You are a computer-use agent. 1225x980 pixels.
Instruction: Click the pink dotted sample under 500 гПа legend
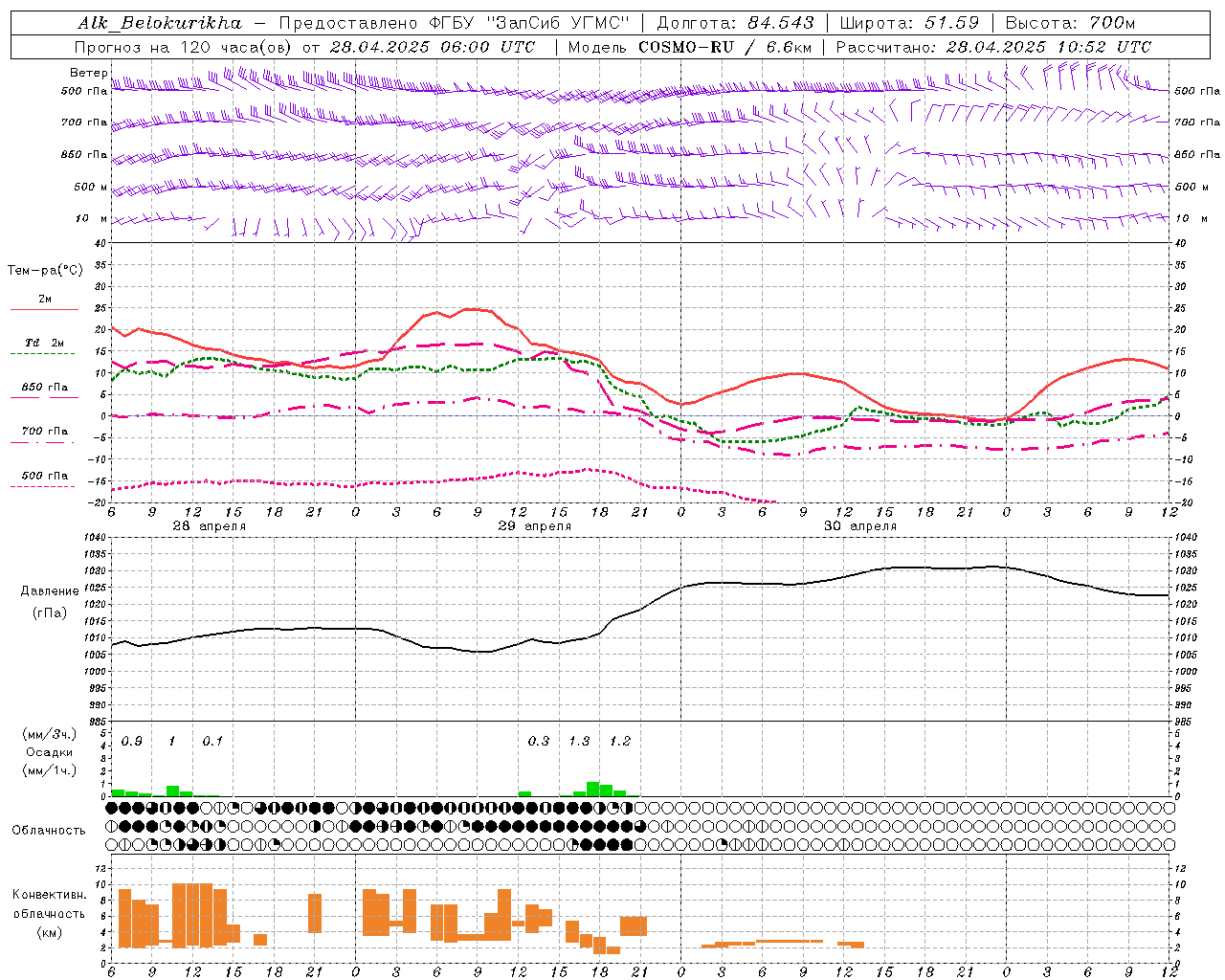click(x=43, y=487)
